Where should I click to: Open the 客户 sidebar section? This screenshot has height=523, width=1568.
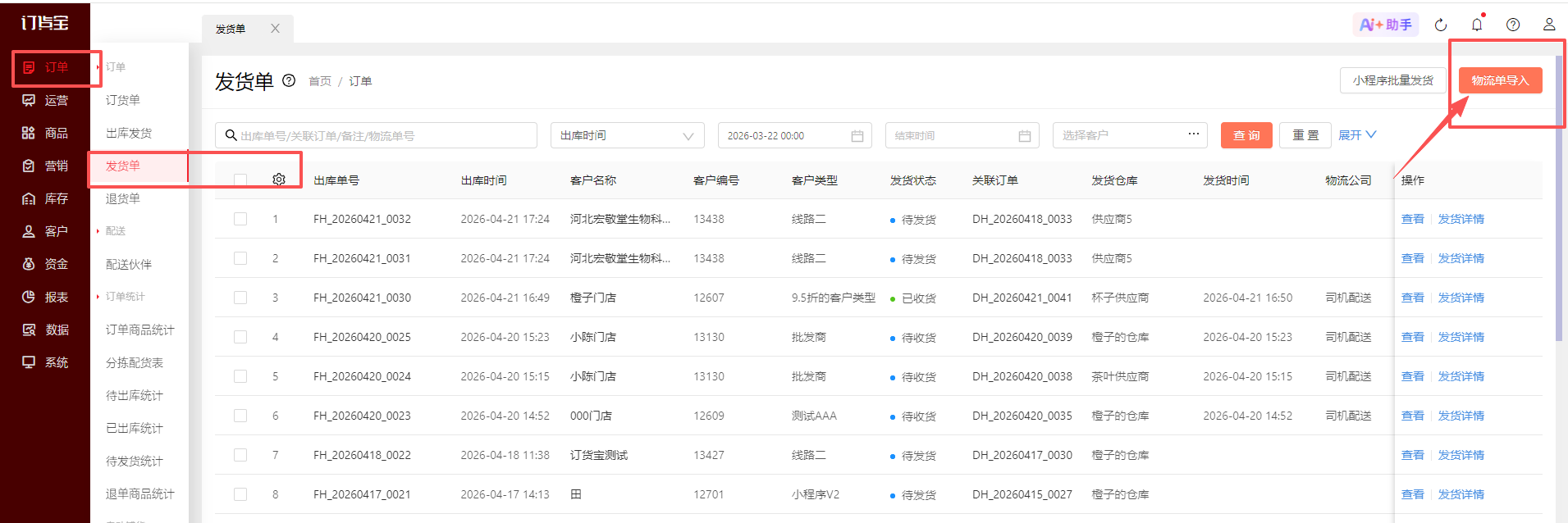(45, 231)
